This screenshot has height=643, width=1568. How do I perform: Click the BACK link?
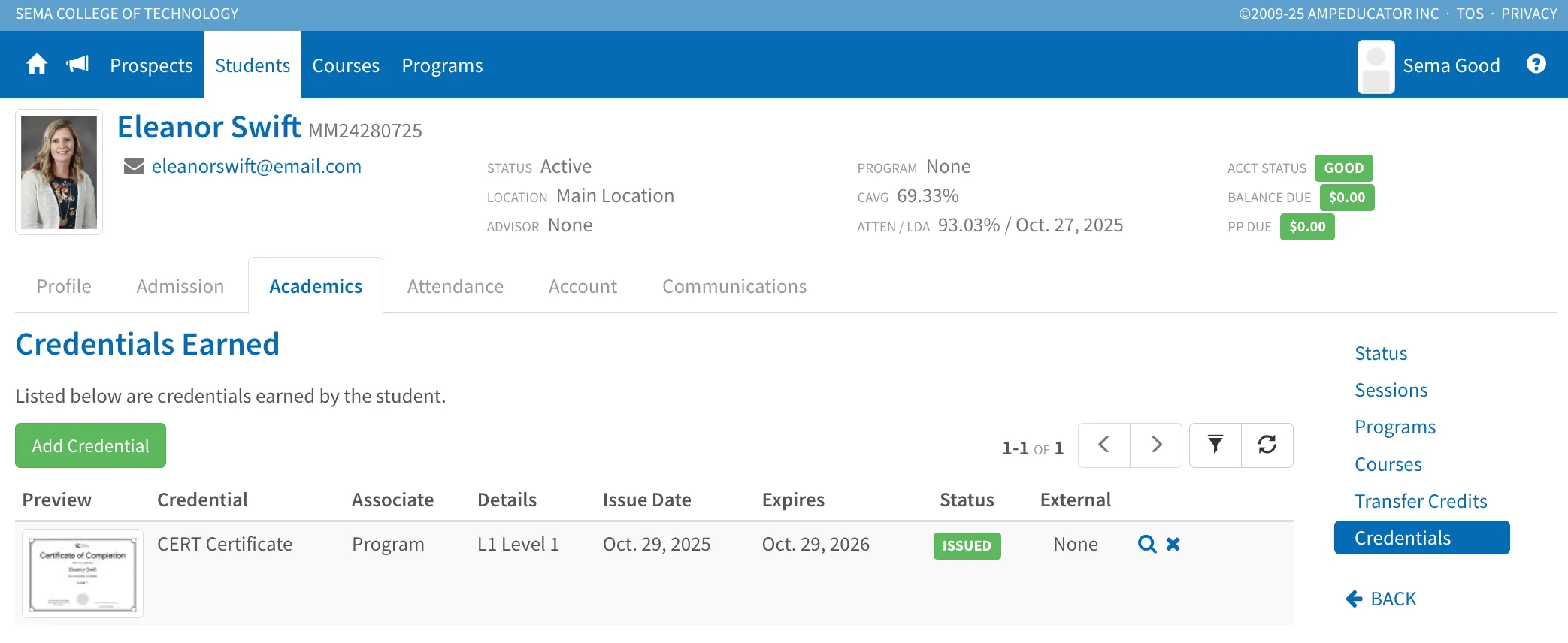[1393, 599]
